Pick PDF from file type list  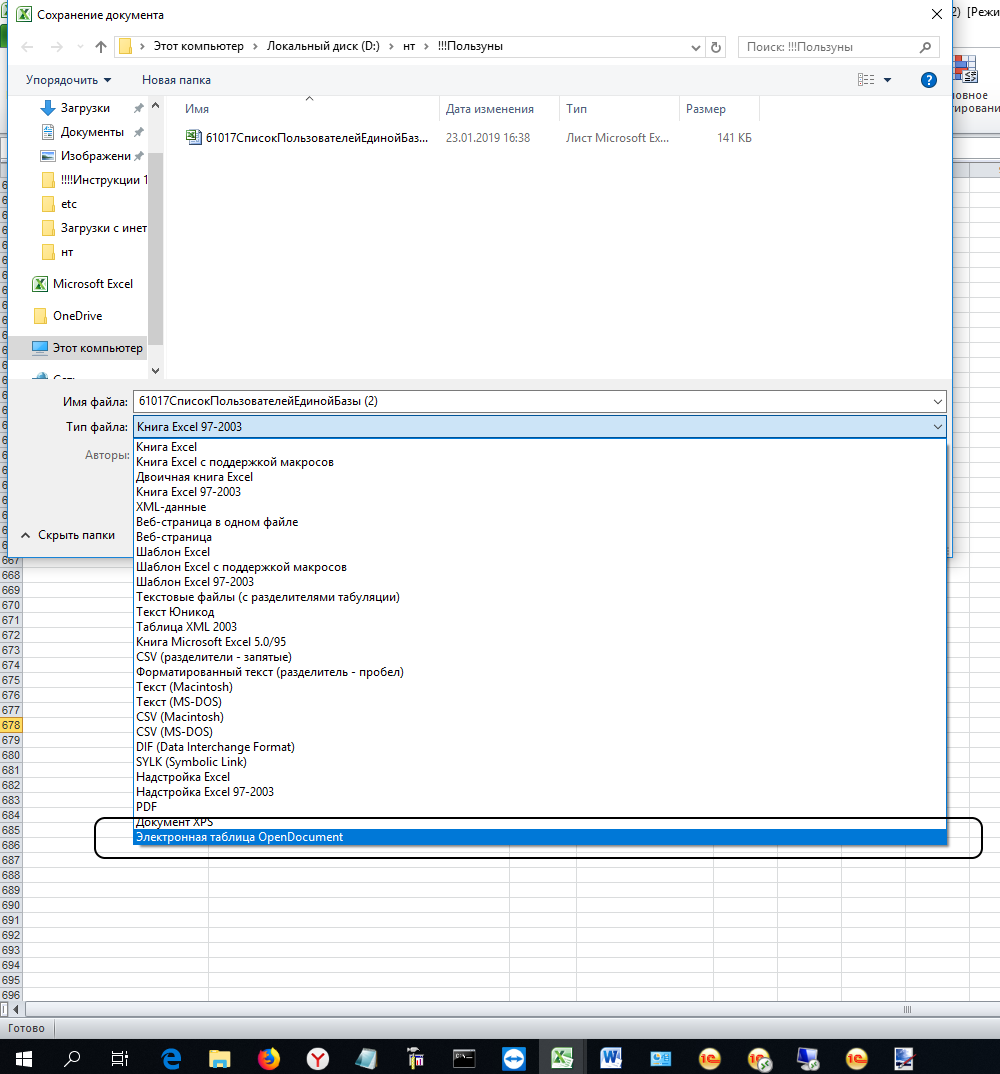(147, 807)
